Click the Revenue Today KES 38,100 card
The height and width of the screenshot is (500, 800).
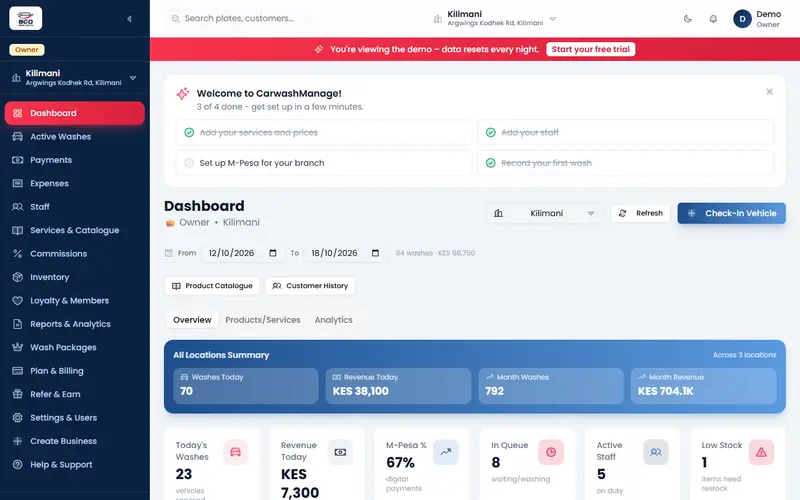pos(398,386)
